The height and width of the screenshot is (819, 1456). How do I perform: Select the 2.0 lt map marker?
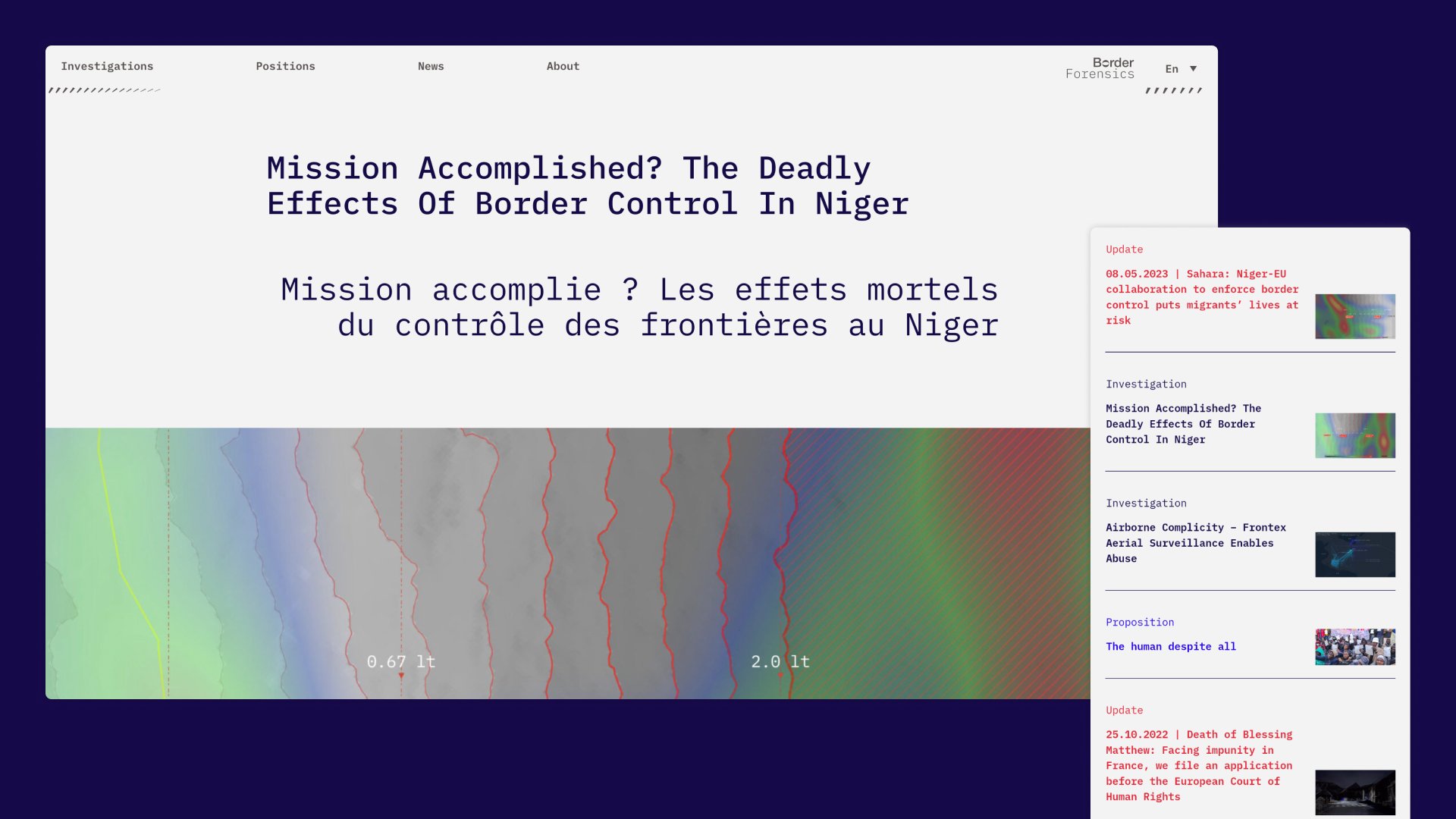point(780,663)
